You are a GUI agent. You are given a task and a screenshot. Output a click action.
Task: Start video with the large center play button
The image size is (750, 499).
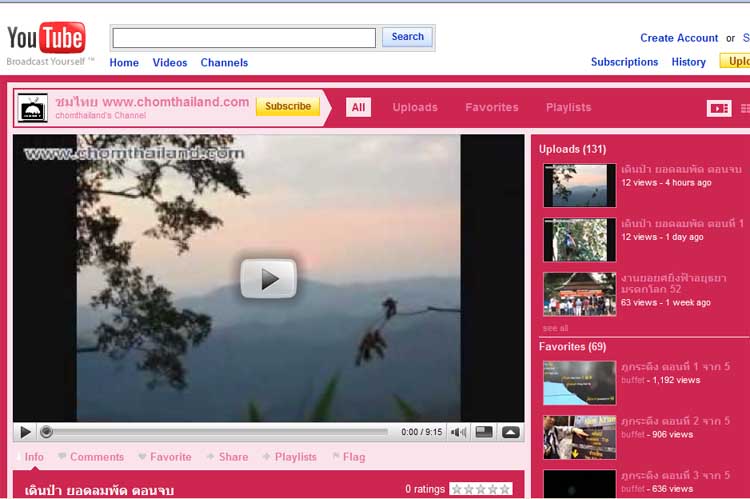pos(268,278)
